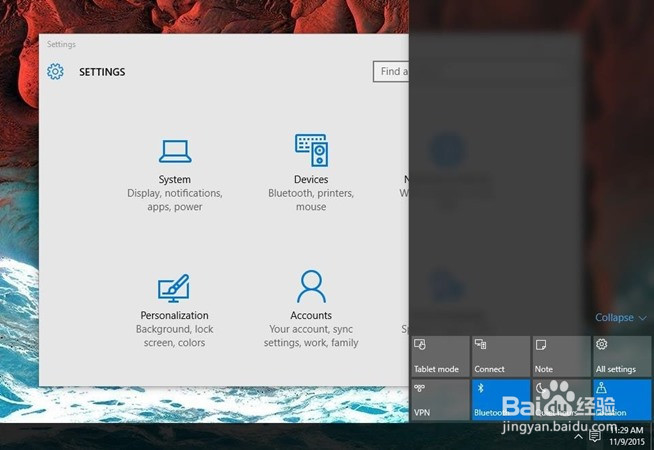
Task: Toggle the Tablet mode quick action
Action: 440,357
